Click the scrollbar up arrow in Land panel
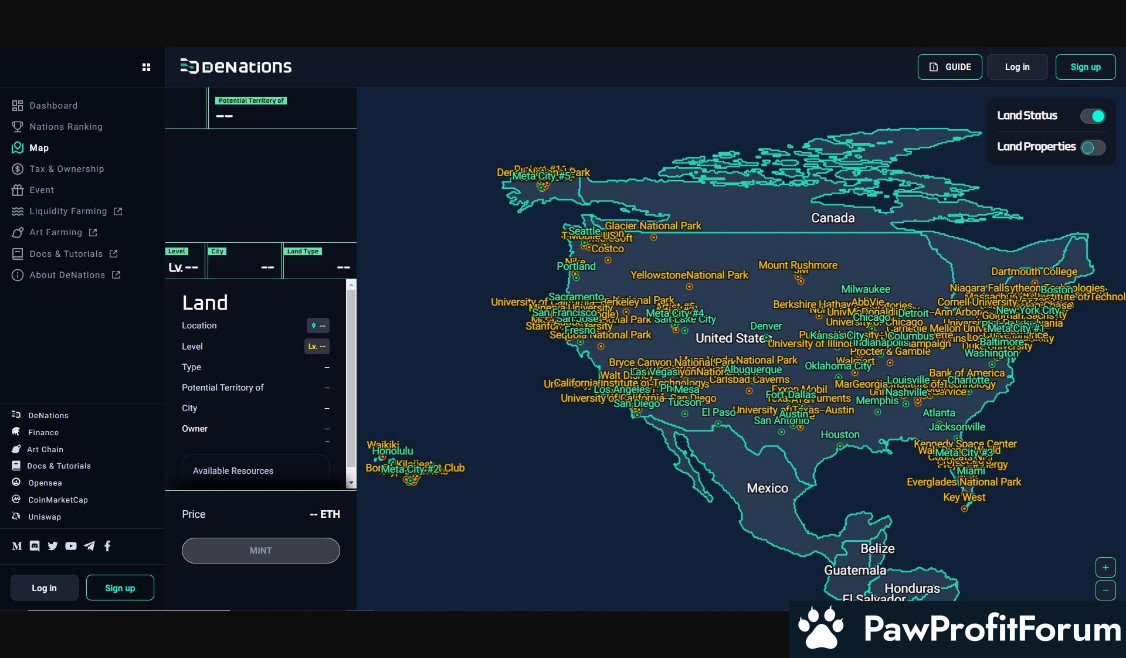The width and height of the screenshot is (1126, 658). [x=351, y=285]
